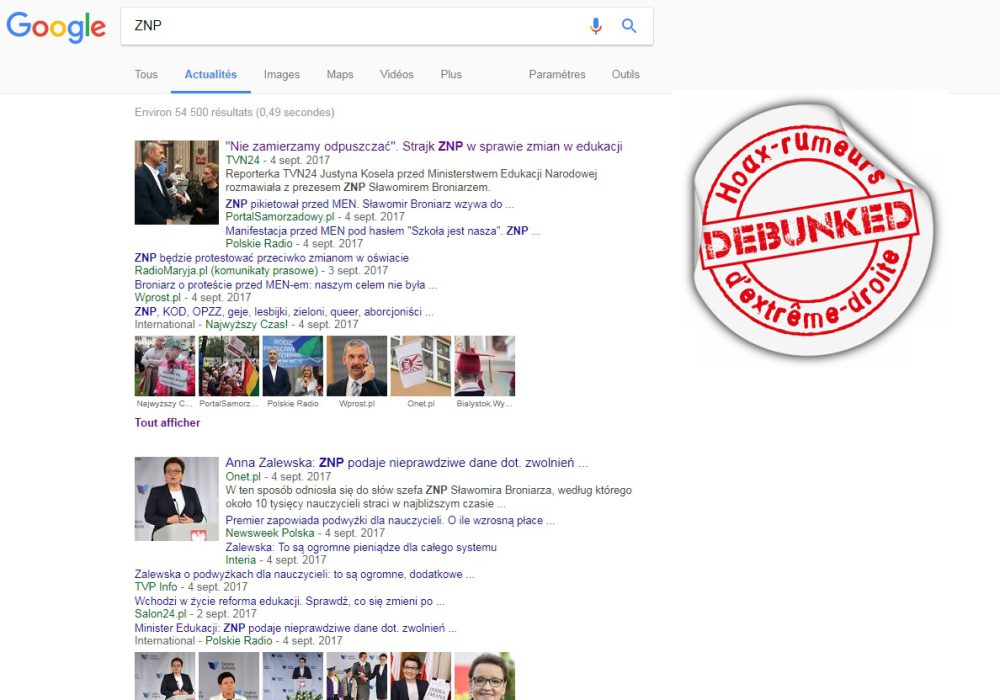Click the snippet "Reporterka TVN24 Justyna Kosela"
Viewport: 1000px width, 700px height.
click(x=411, y=180)
